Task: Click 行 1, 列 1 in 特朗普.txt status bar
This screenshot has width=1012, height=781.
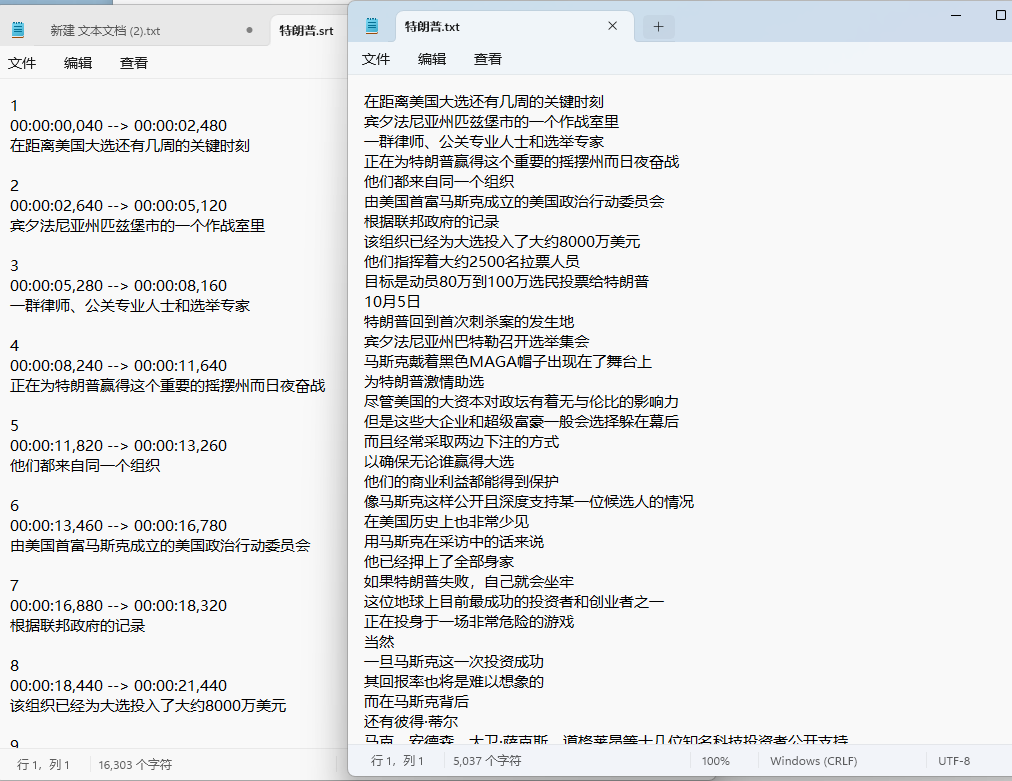Action: point(397,761)
